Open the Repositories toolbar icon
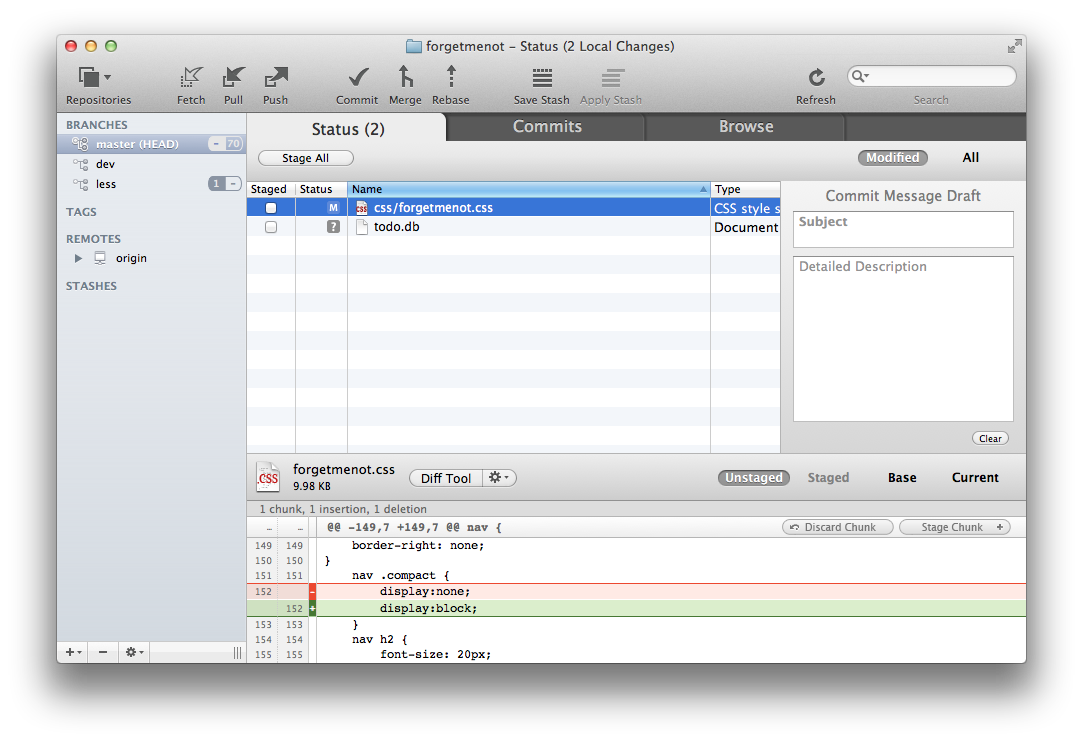Image resolution: width=1083 pixels, height=742 pixels. (x=89, y=77)
